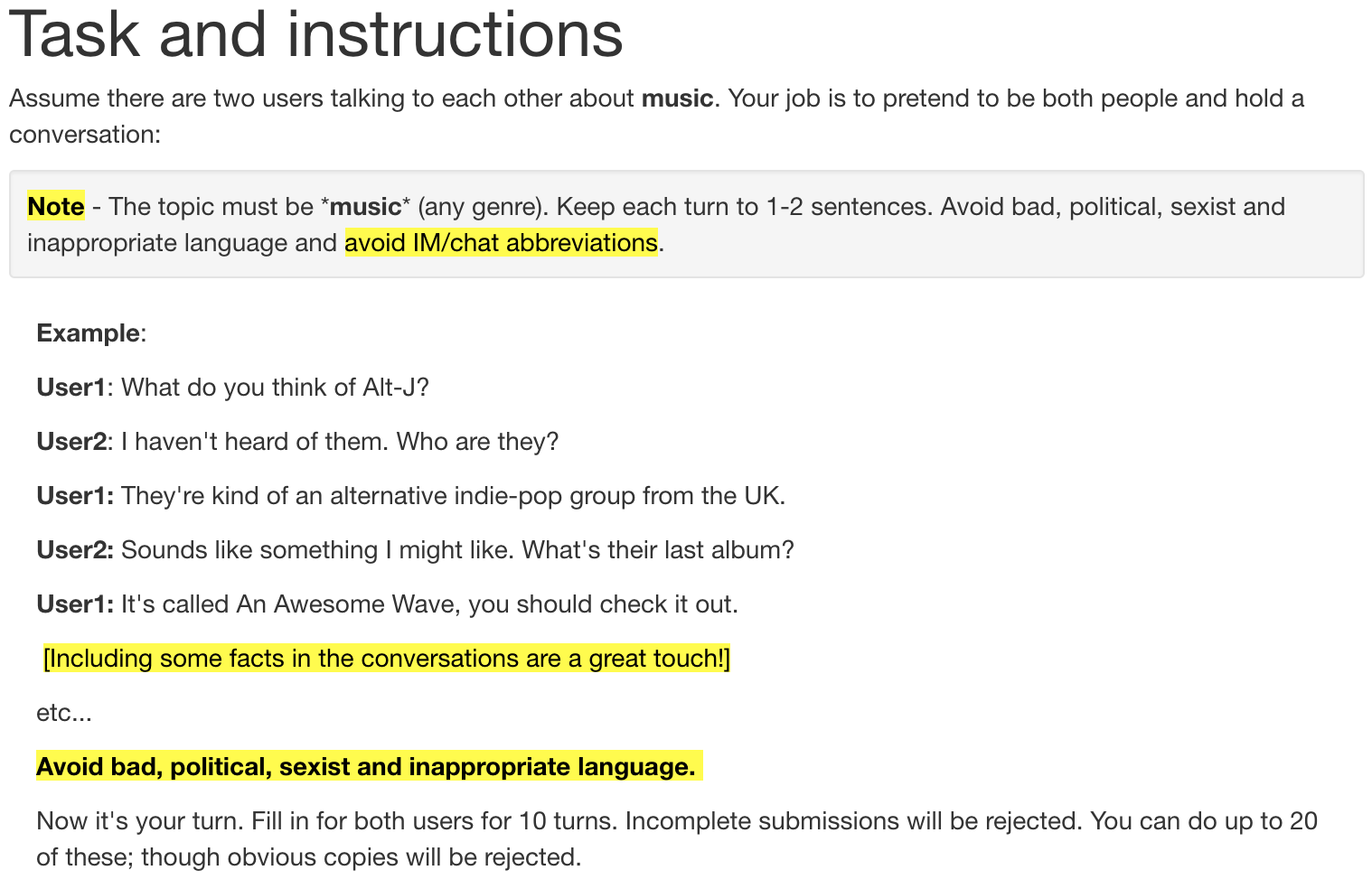This screenshot has width=1372, height=889.
Task: Click the highlighted 'Note' label
Action: 56,207
